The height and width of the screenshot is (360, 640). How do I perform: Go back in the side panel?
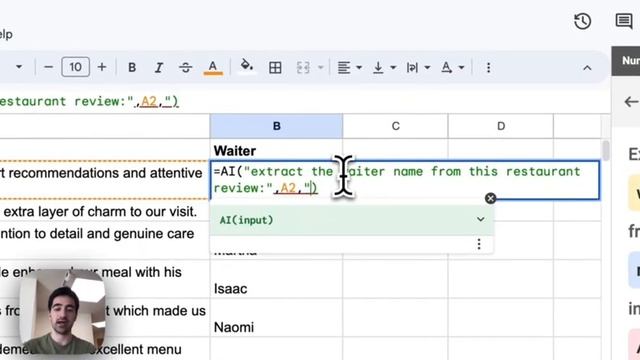pos(631,102)
